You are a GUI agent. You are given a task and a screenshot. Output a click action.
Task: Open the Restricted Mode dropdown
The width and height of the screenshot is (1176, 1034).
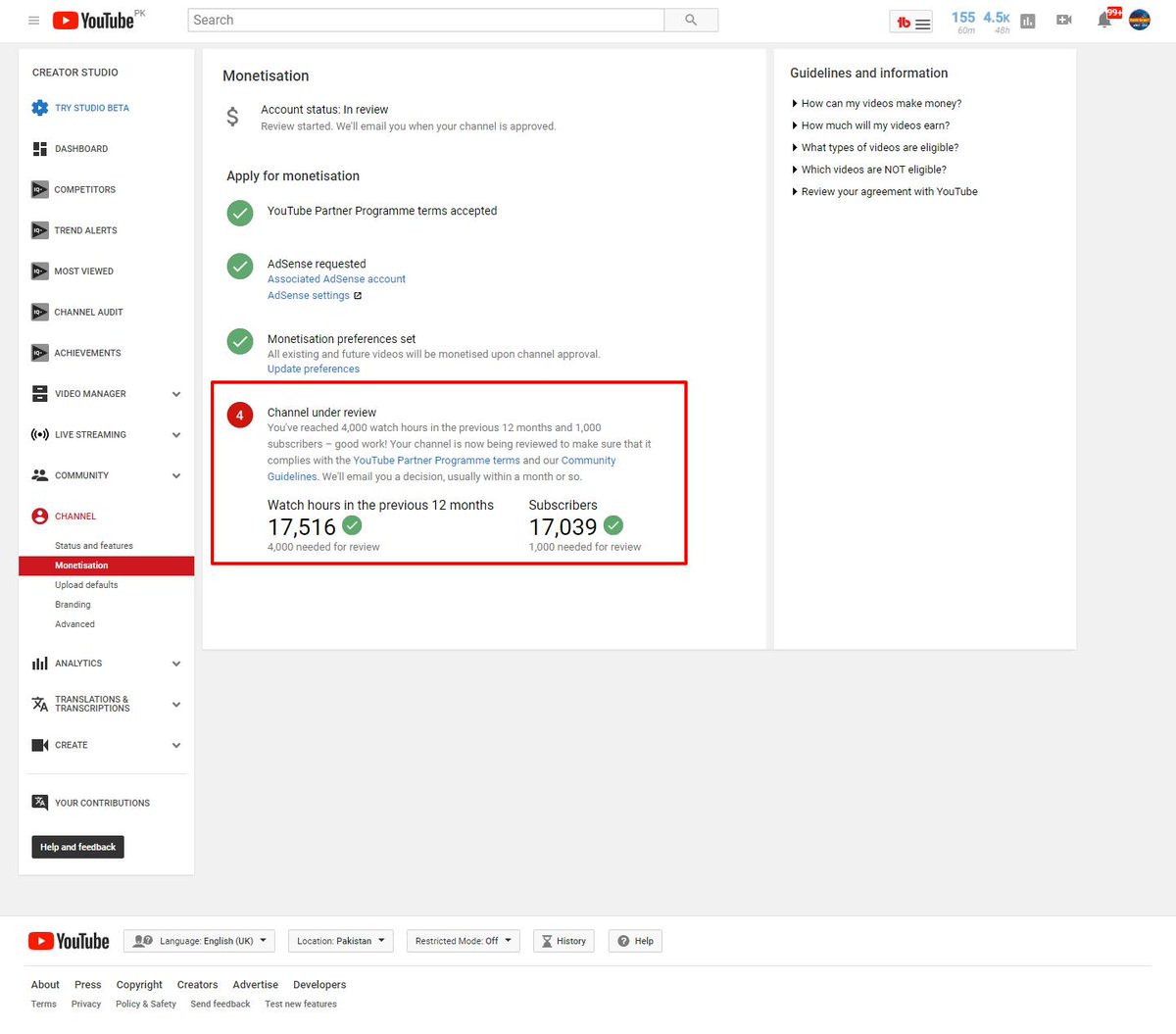click(463, 941)
